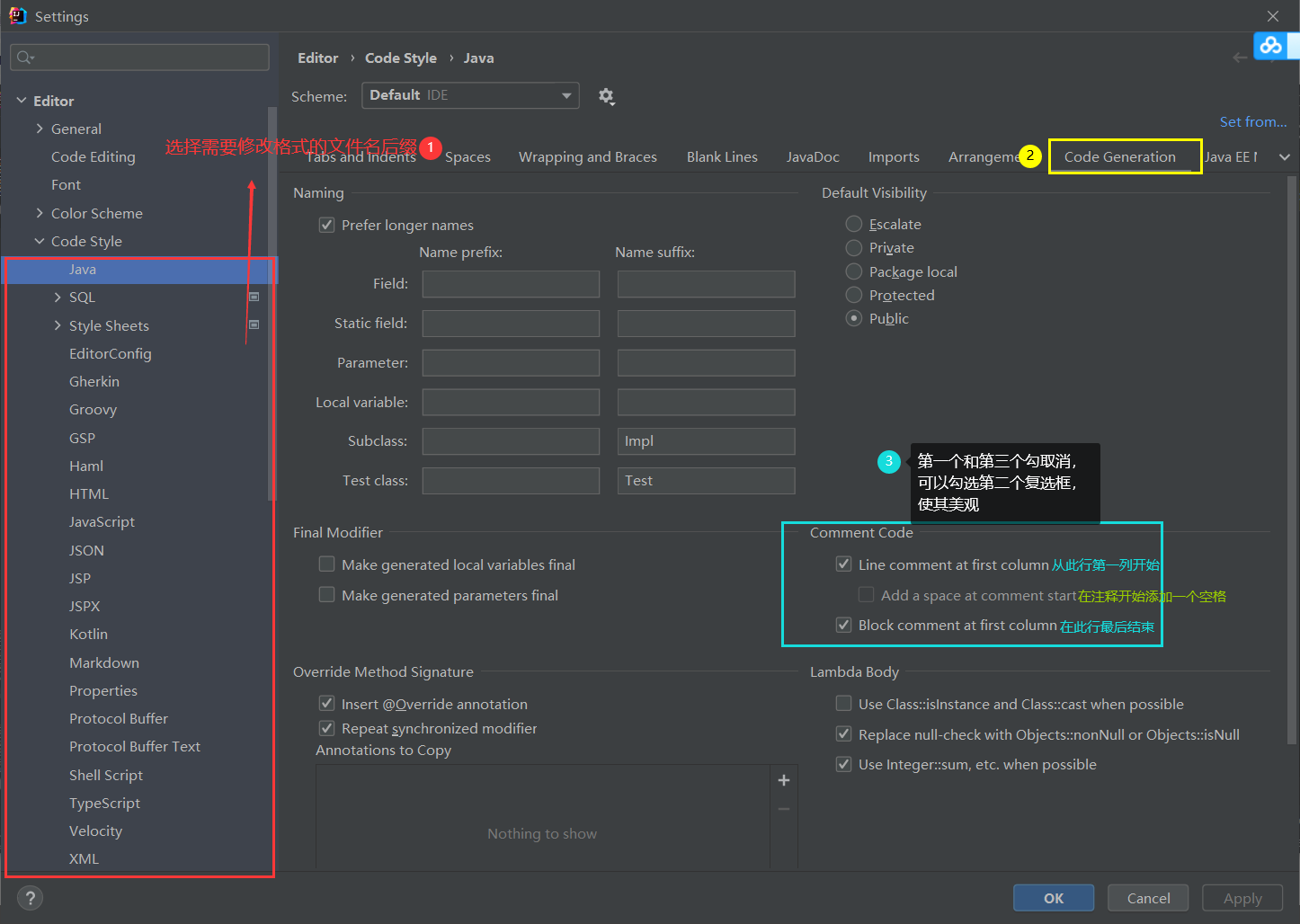
Task: Open the Blank Lines tab
Action: point(722,156)
